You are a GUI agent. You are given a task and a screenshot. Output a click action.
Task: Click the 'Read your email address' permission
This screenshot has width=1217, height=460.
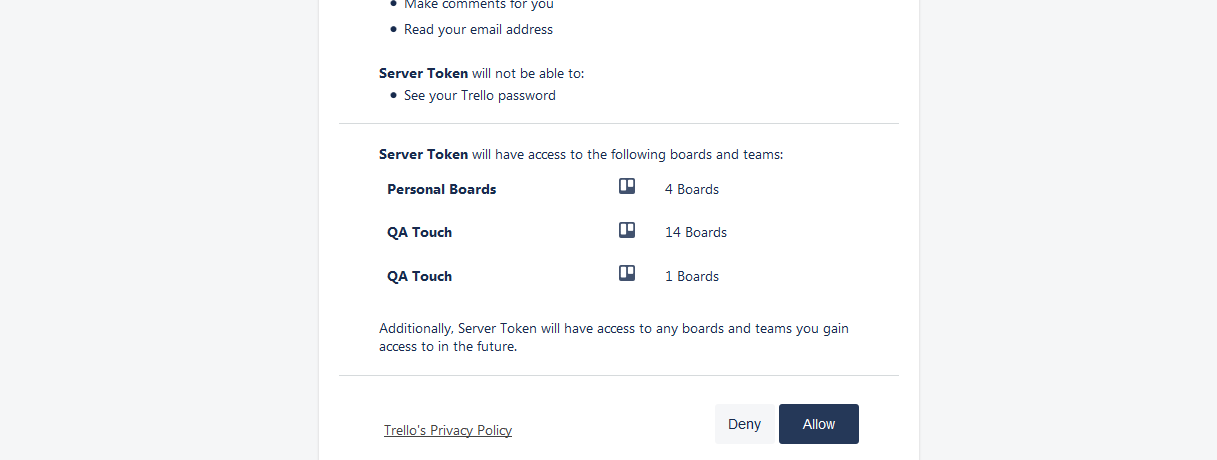click(478, 29)
